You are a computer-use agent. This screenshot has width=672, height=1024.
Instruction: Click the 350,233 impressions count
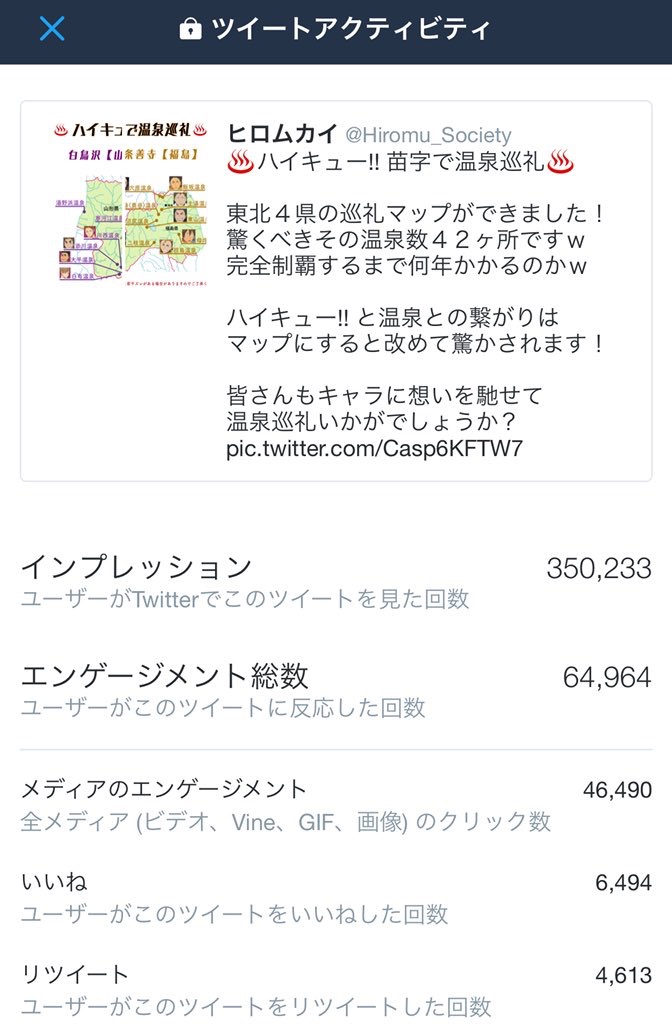pyautogui.click(x=598, y=568)
